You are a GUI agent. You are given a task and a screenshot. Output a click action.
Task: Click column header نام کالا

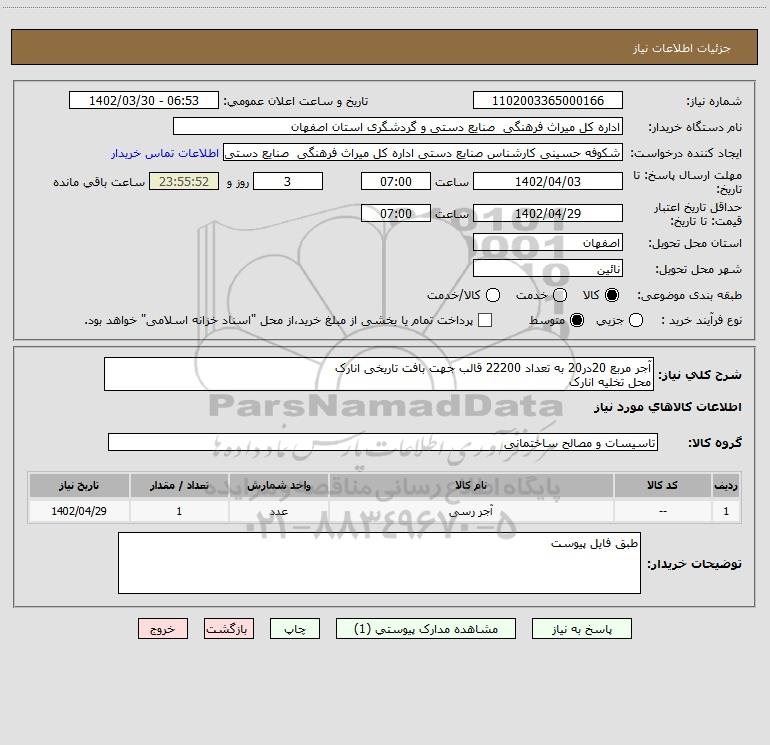(471, 485)
